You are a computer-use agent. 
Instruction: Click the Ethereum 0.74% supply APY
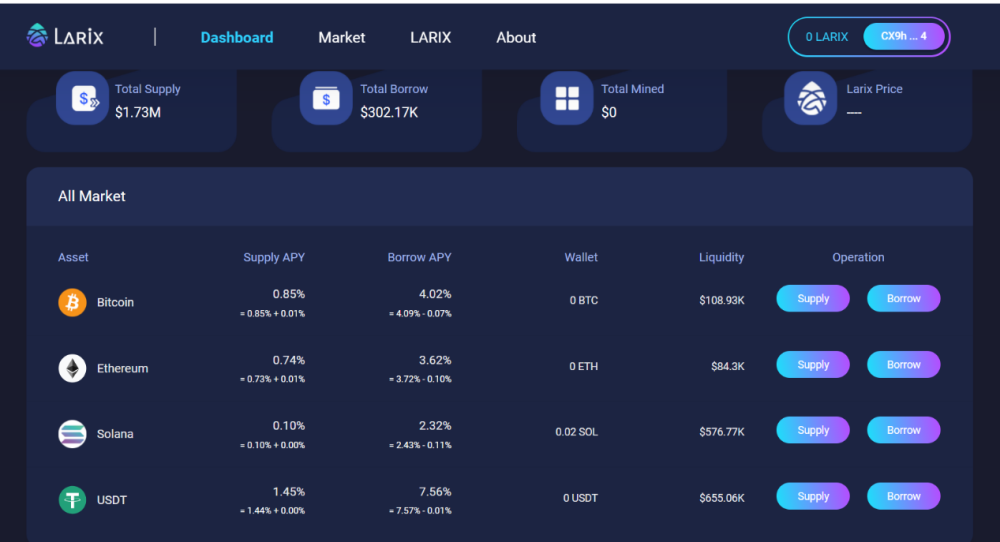click(x=289, y=360)
